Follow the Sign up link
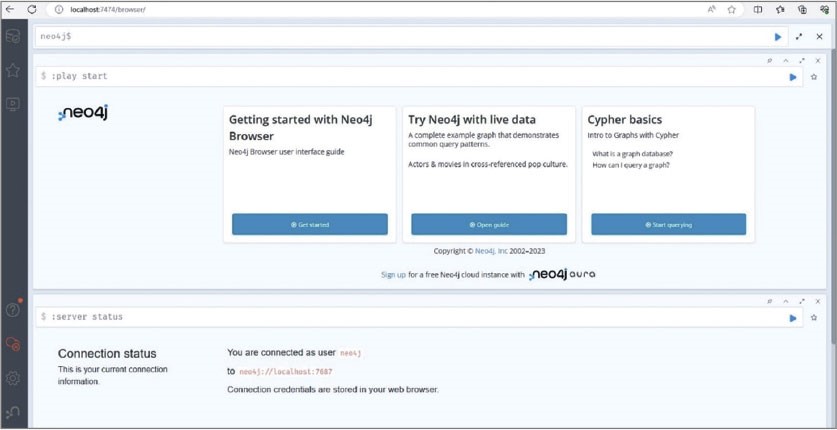 [x=393, y=274]
